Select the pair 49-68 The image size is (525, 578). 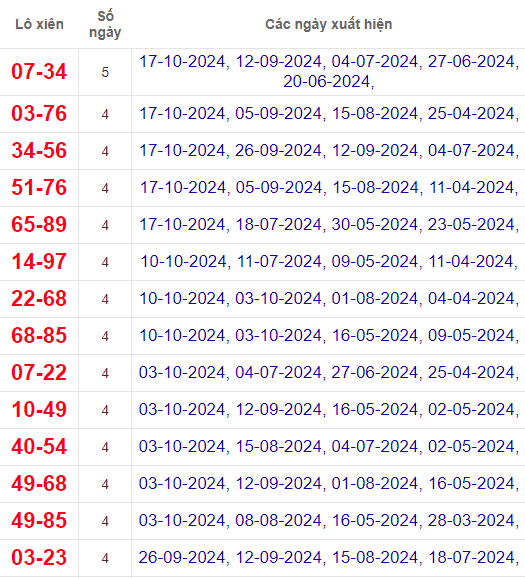[39, 484]
